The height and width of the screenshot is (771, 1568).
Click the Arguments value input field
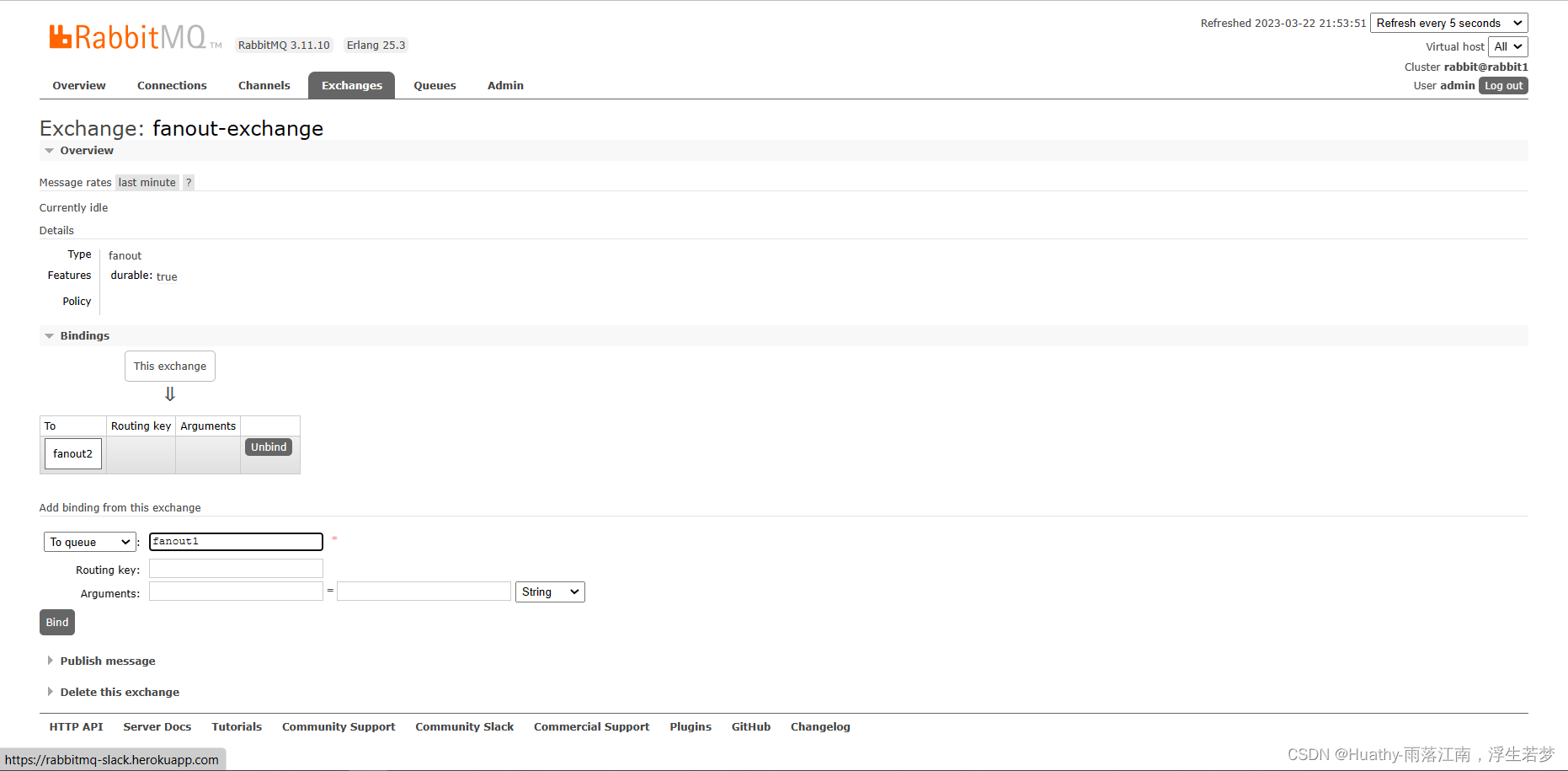pos(424,592)
